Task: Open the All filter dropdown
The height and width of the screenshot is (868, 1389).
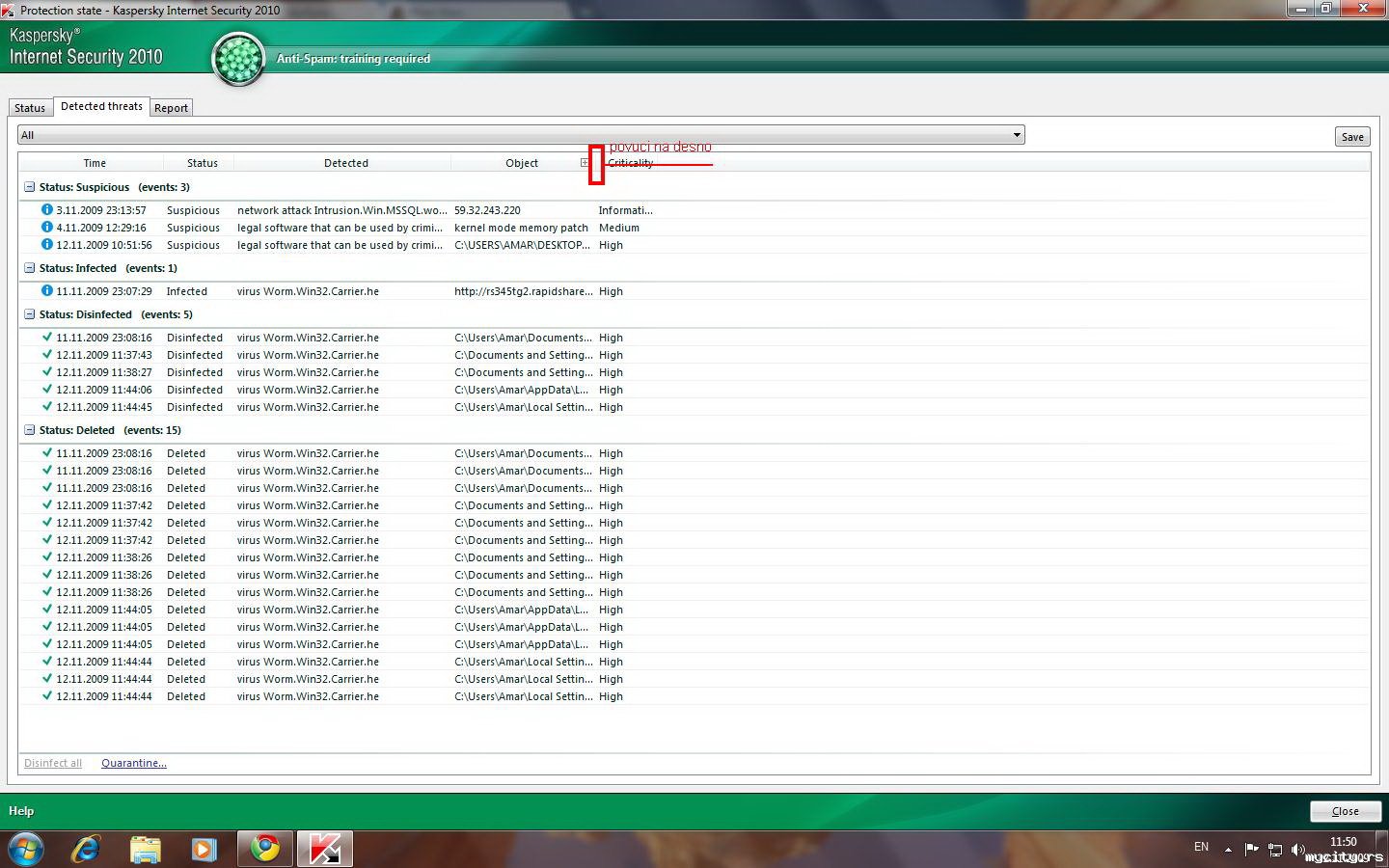Action: coord(521,135)
